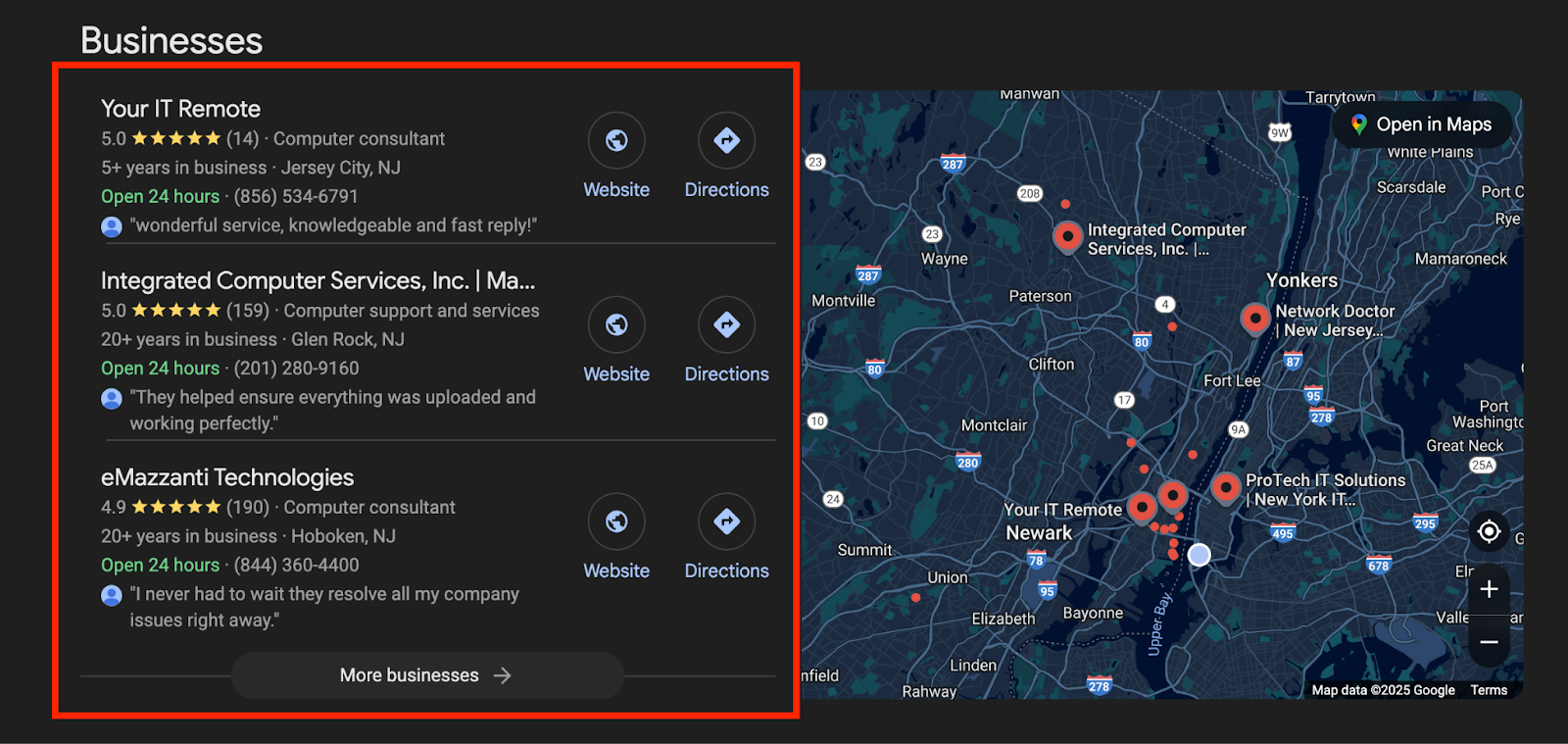Select ProTech IT Solutions map pin
The height and width of the screenshot is (744, 1568).
(1225, 487)
